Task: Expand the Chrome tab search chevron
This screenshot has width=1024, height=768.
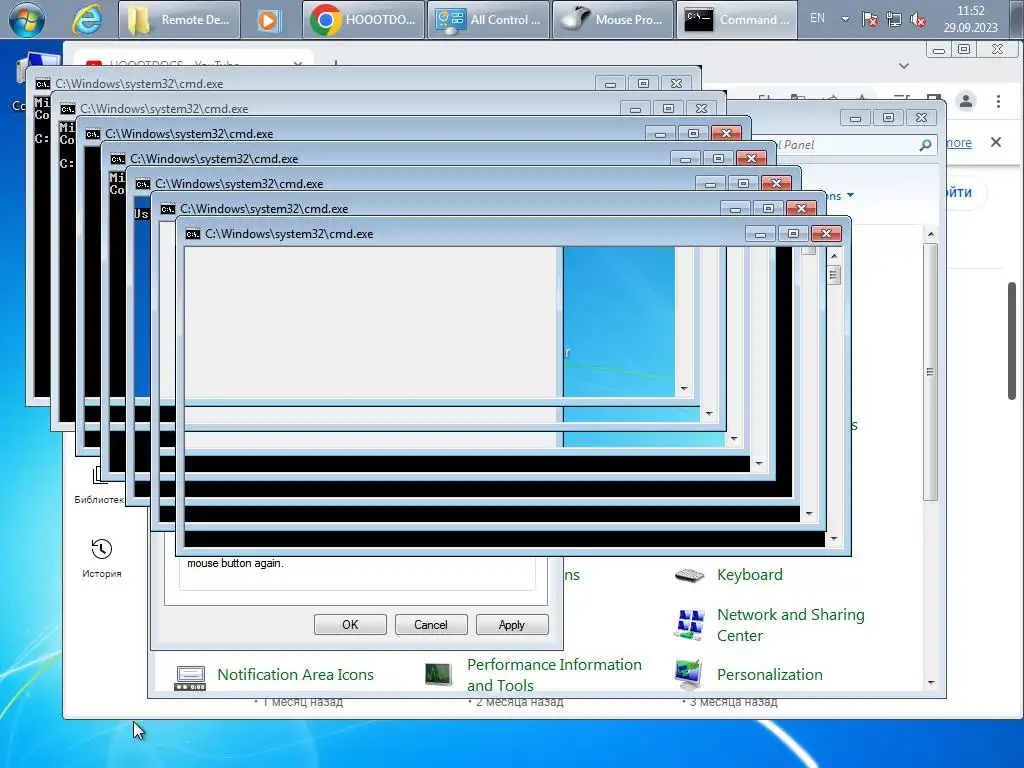Action: tap(904, 66)
